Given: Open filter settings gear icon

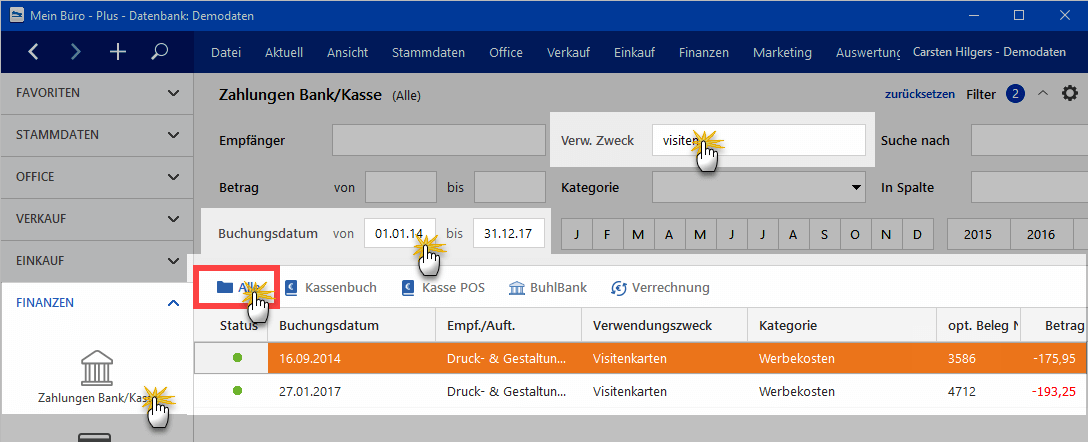Looking at the screenshot, I should pos(1070,94).
